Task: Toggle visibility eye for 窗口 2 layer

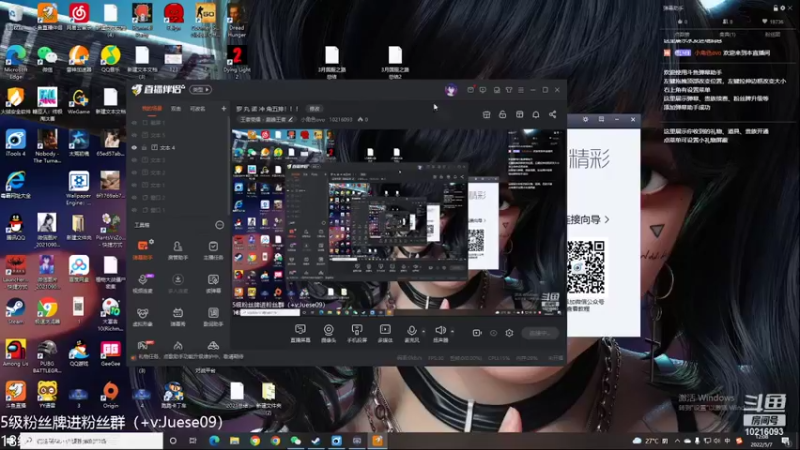Action: pos(134,197)
